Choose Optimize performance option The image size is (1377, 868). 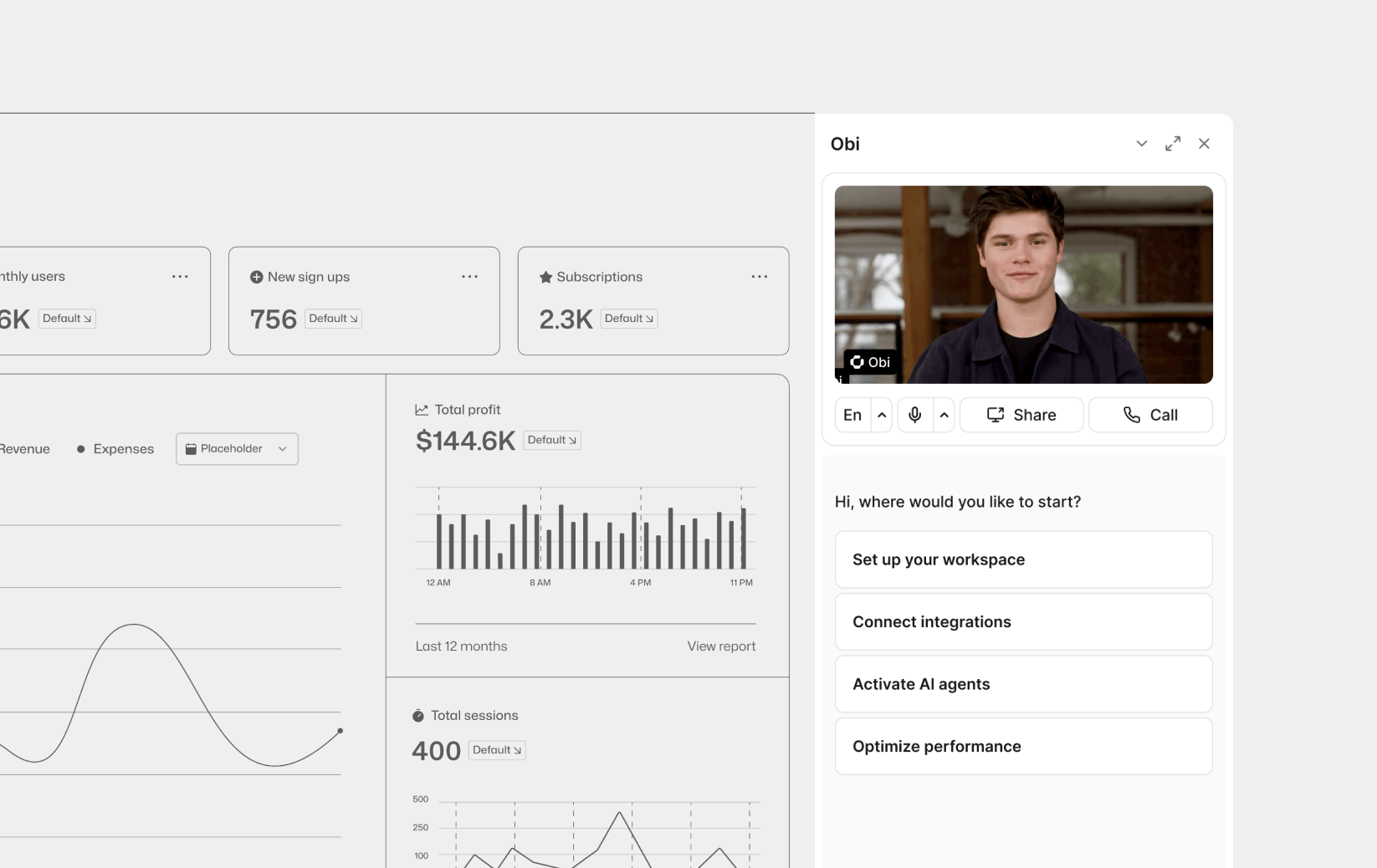[1023, 746]
